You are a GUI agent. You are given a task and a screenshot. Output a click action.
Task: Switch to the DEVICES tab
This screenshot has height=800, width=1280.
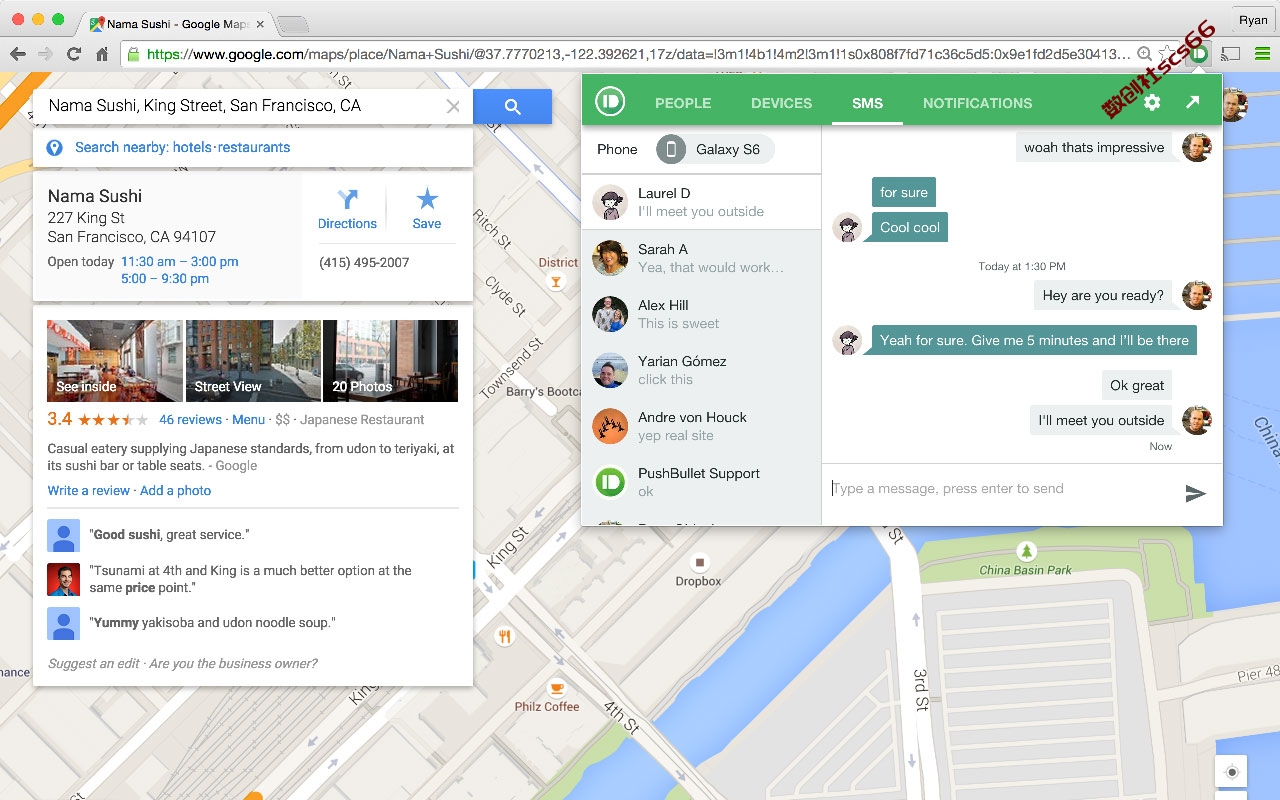pos(781,103)
